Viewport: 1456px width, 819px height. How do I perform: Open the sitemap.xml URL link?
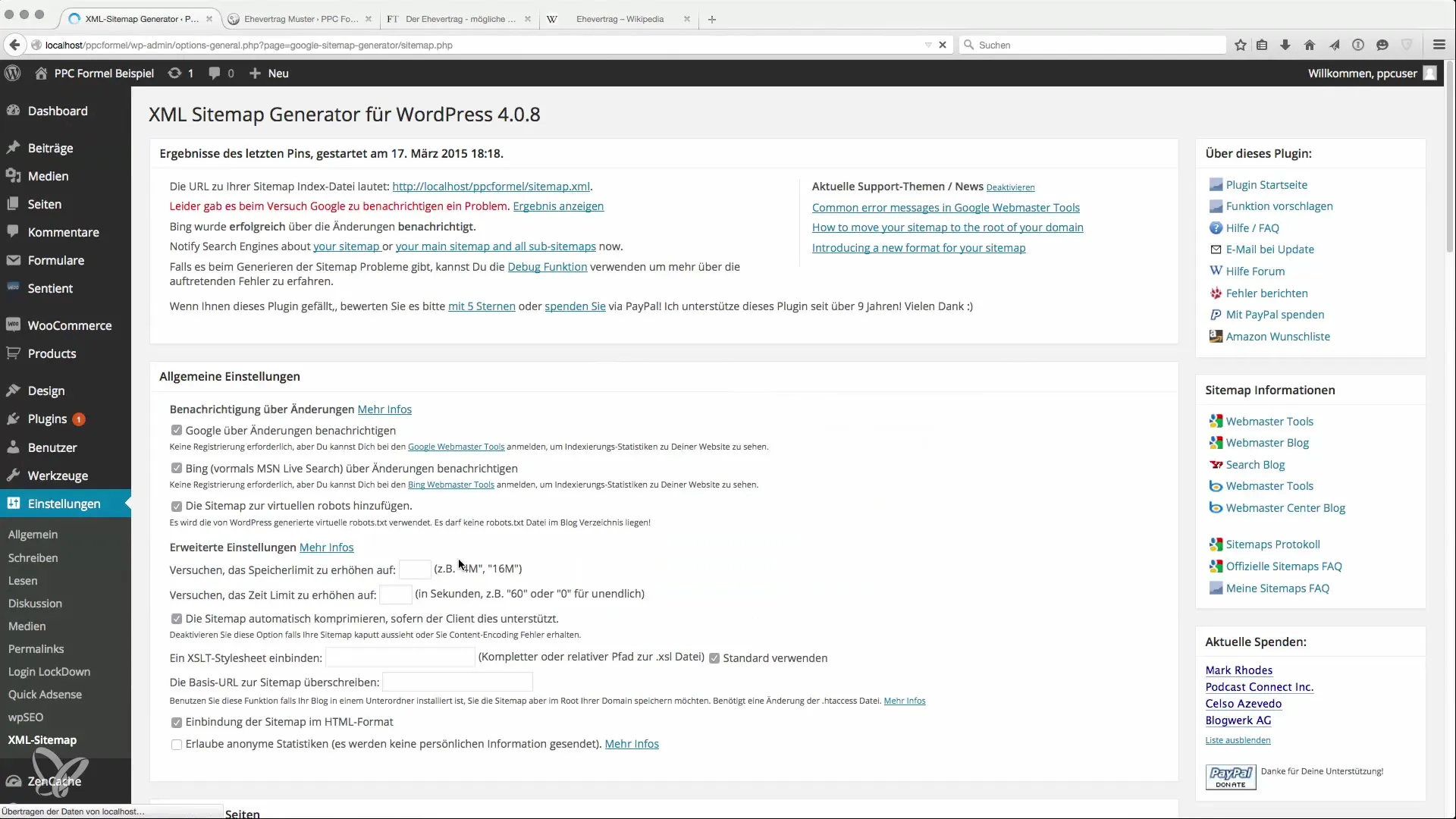click(491, 186)
